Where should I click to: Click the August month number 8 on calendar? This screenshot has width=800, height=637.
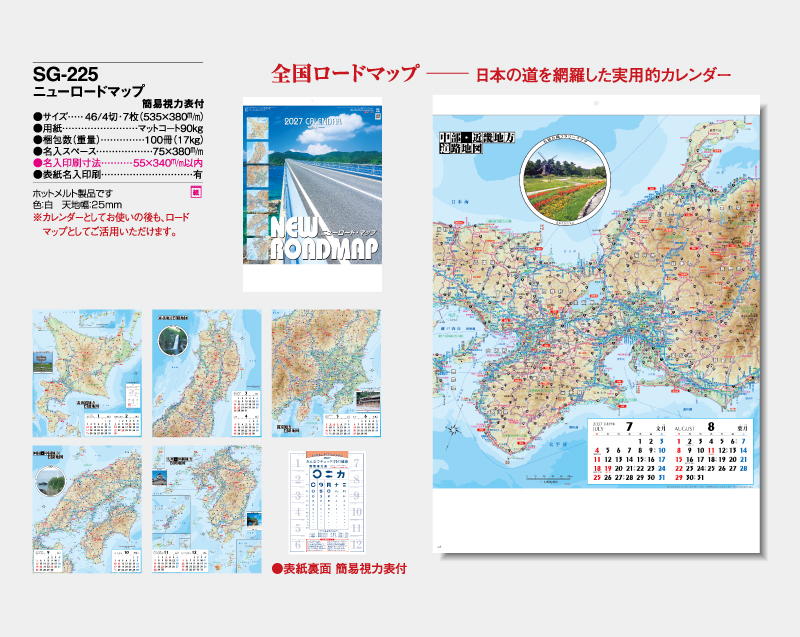[711, 427]
